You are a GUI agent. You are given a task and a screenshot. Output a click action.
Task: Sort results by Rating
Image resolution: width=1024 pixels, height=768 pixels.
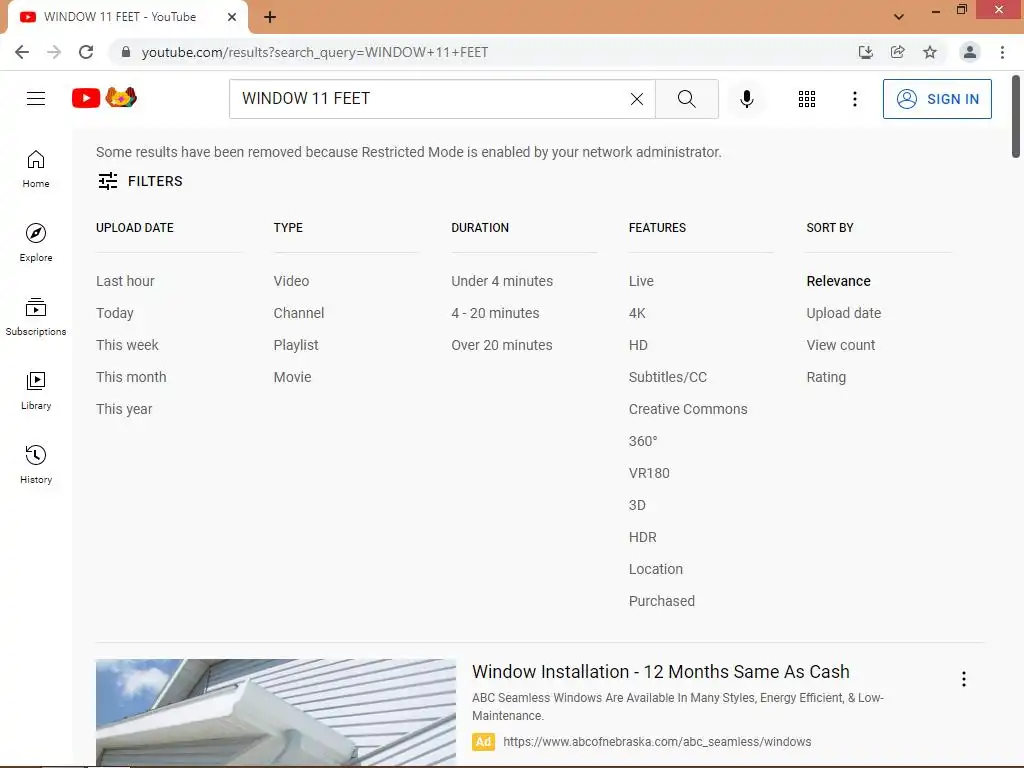pos(826,377)
